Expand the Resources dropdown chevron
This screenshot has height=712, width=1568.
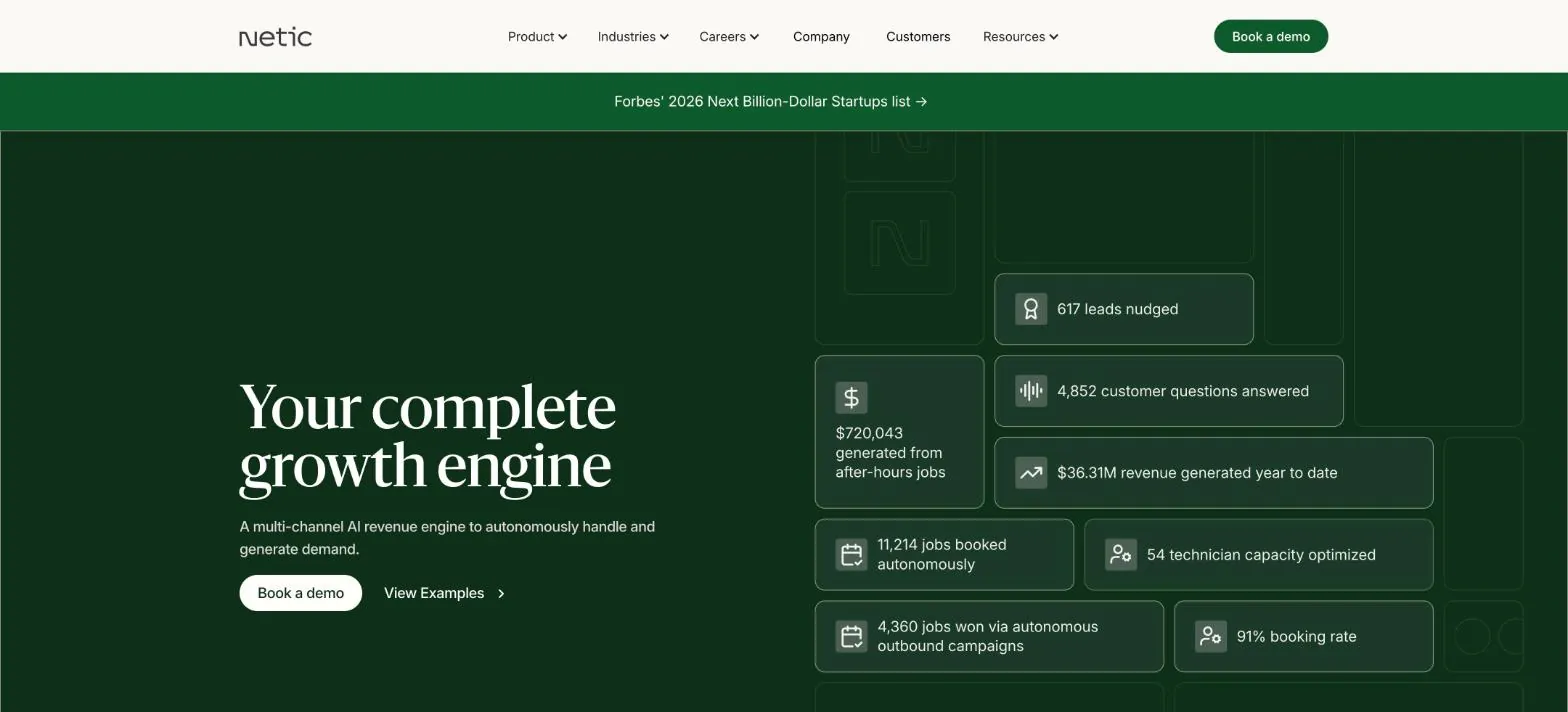coord(1053,37)
